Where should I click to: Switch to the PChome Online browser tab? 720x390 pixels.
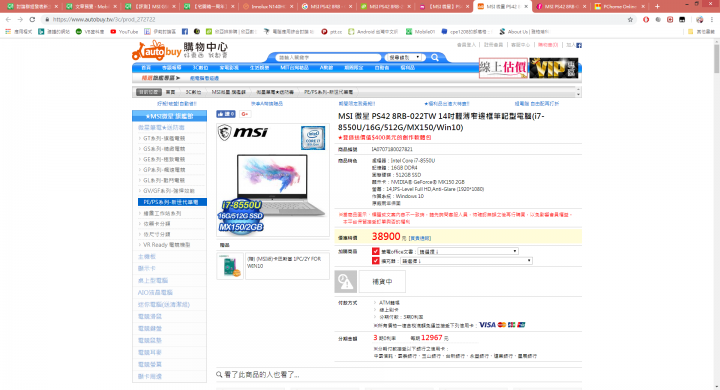(619, 6)
